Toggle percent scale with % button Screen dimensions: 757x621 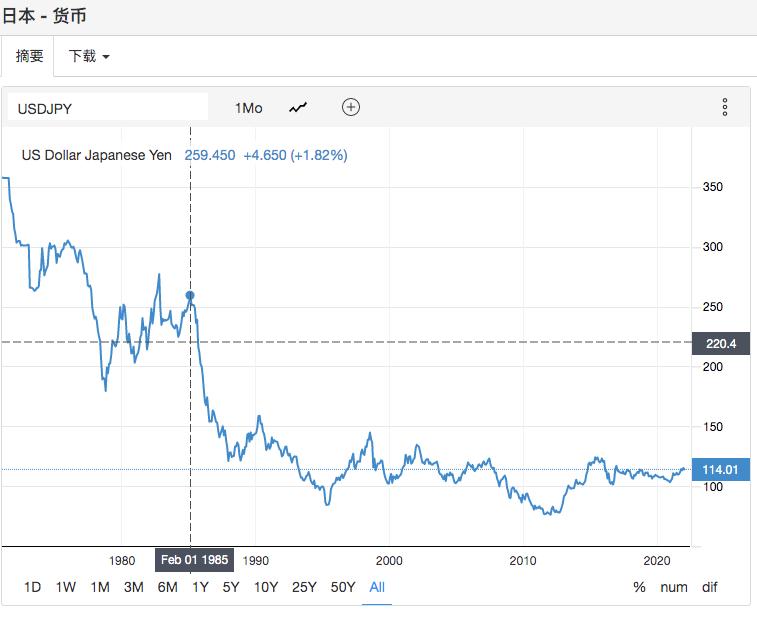(x=639, y=587)
